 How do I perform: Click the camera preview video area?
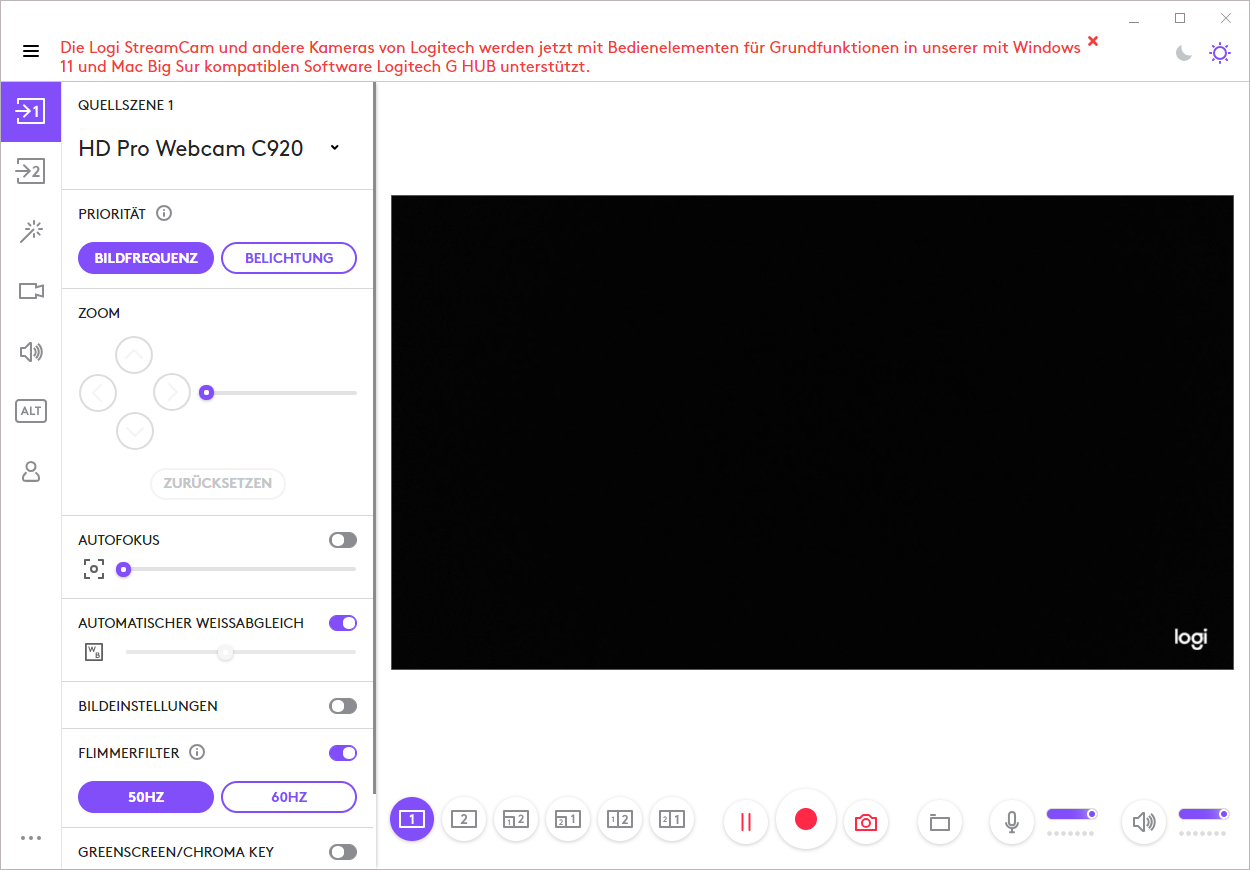point(812,432)
